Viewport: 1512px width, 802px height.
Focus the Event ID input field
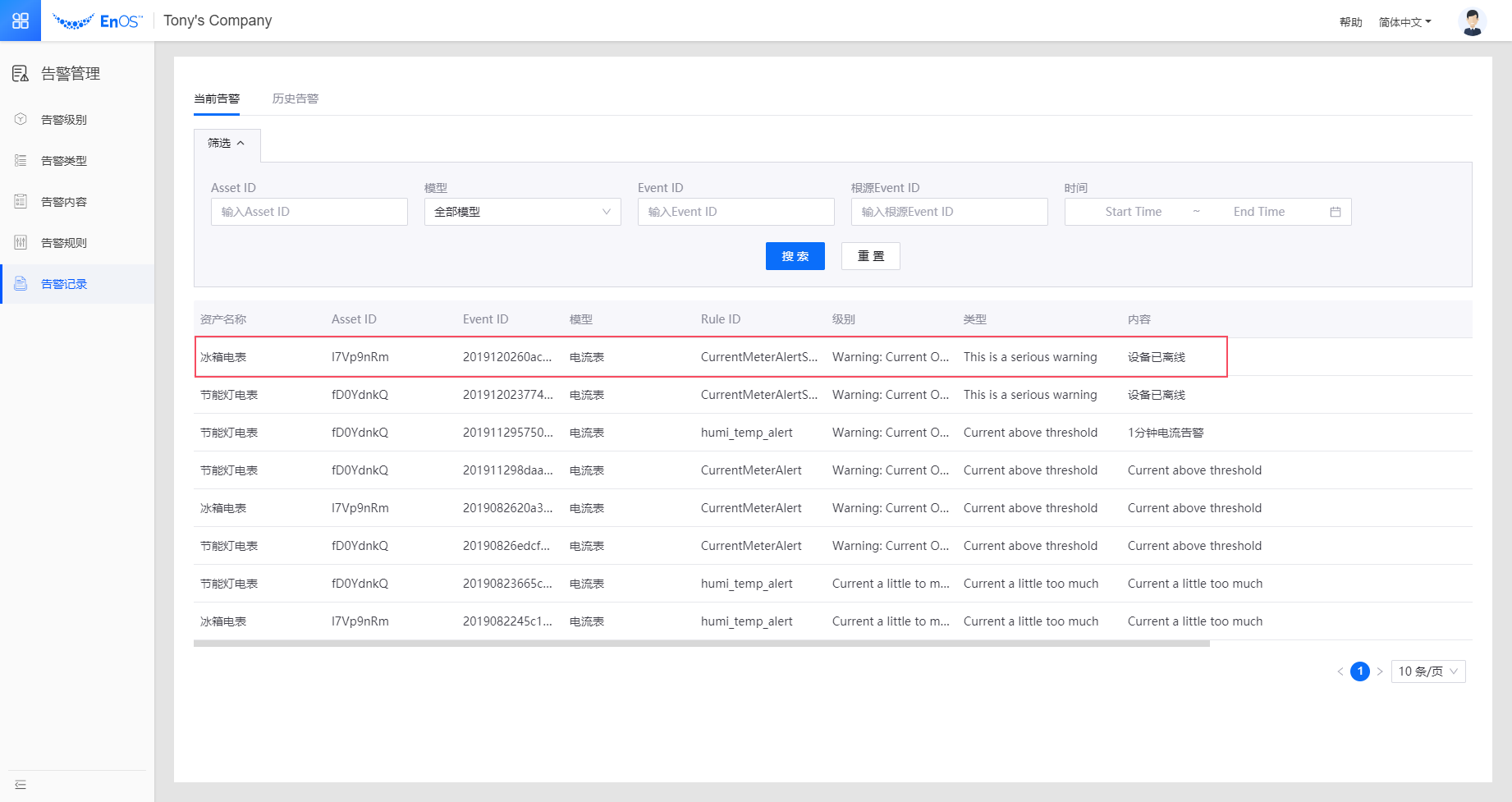tap(736, 212)
